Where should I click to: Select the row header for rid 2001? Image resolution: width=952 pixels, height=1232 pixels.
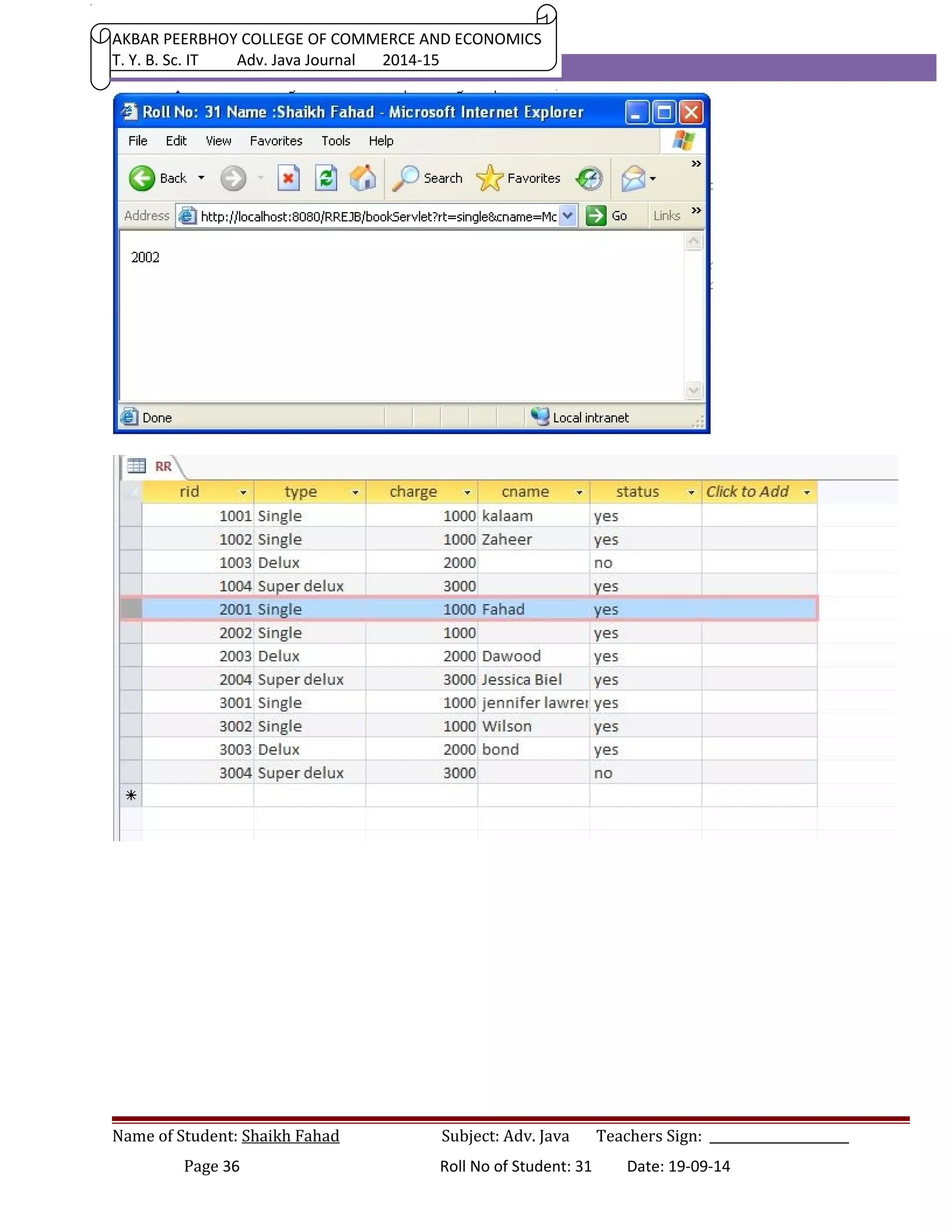tap(131, 609)
